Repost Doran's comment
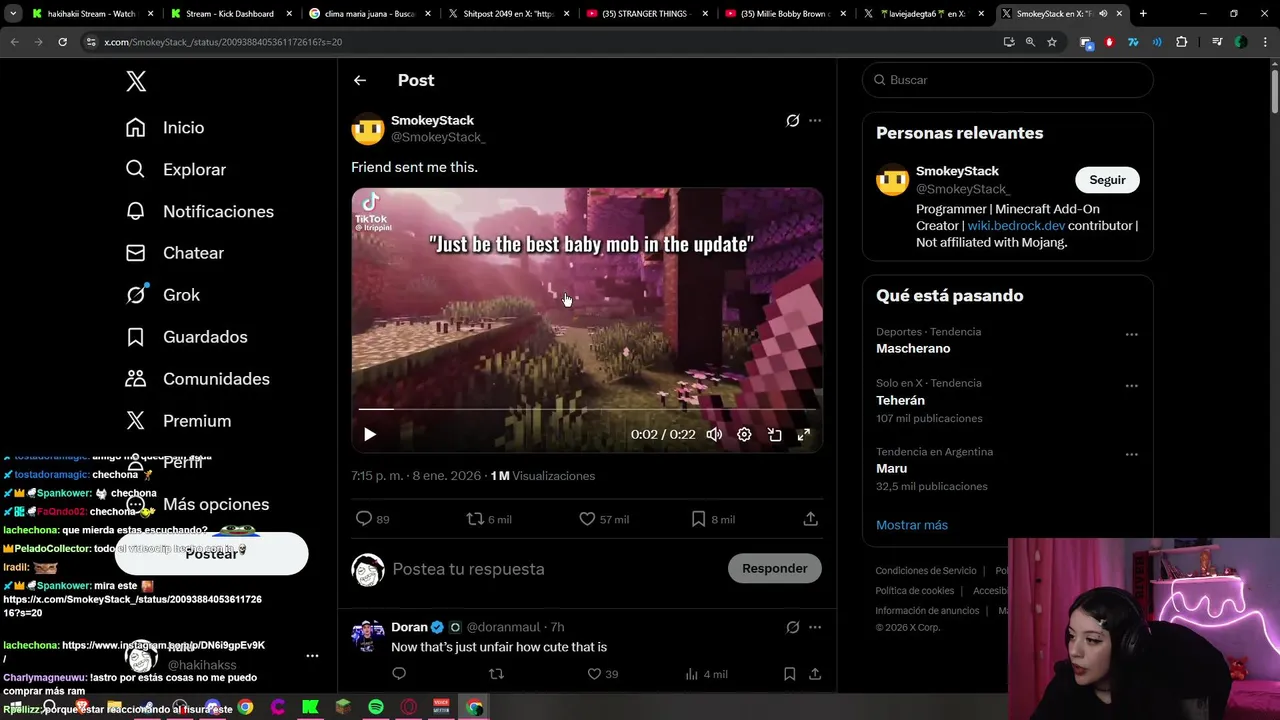Screen dimensions: 1280x720 click(495, 674)
